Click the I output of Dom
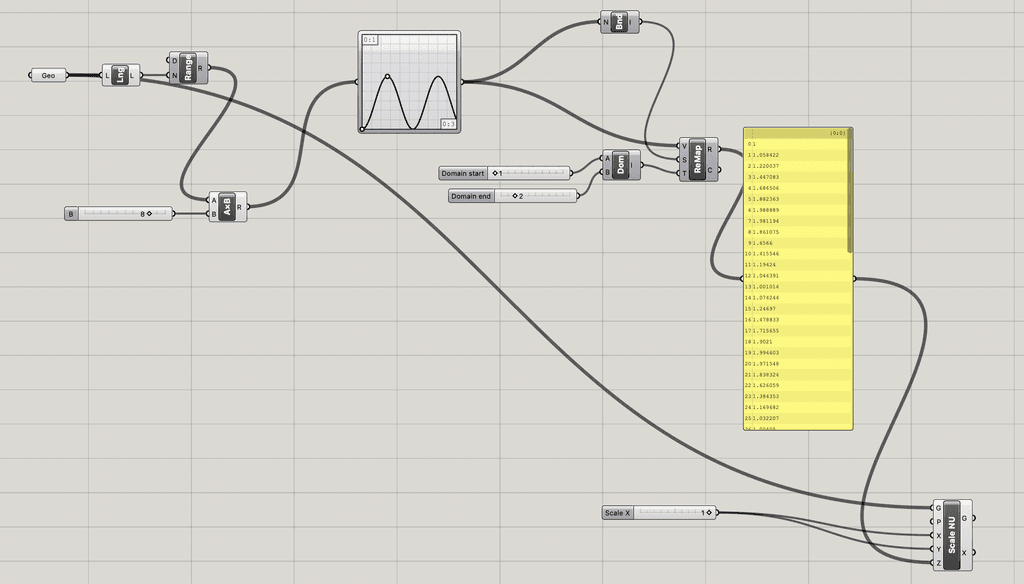Viewport: 1024px width, 584px height. [x=632, y=165]
